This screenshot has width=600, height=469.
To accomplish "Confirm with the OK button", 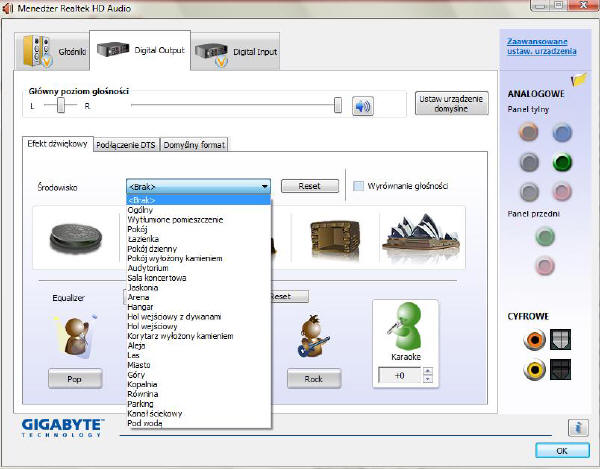I will tap(562, 451).
